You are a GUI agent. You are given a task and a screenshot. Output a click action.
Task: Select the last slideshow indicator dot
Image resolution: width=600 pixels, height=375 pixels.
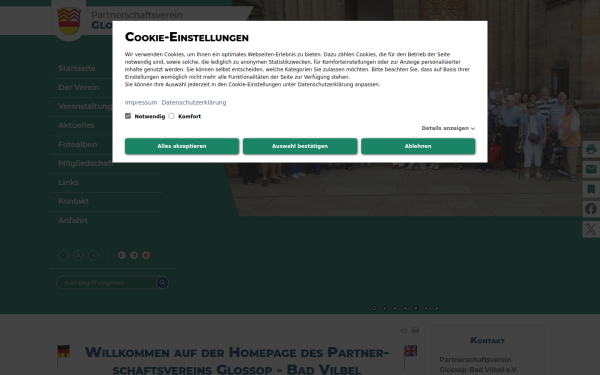tap(437, 308)
